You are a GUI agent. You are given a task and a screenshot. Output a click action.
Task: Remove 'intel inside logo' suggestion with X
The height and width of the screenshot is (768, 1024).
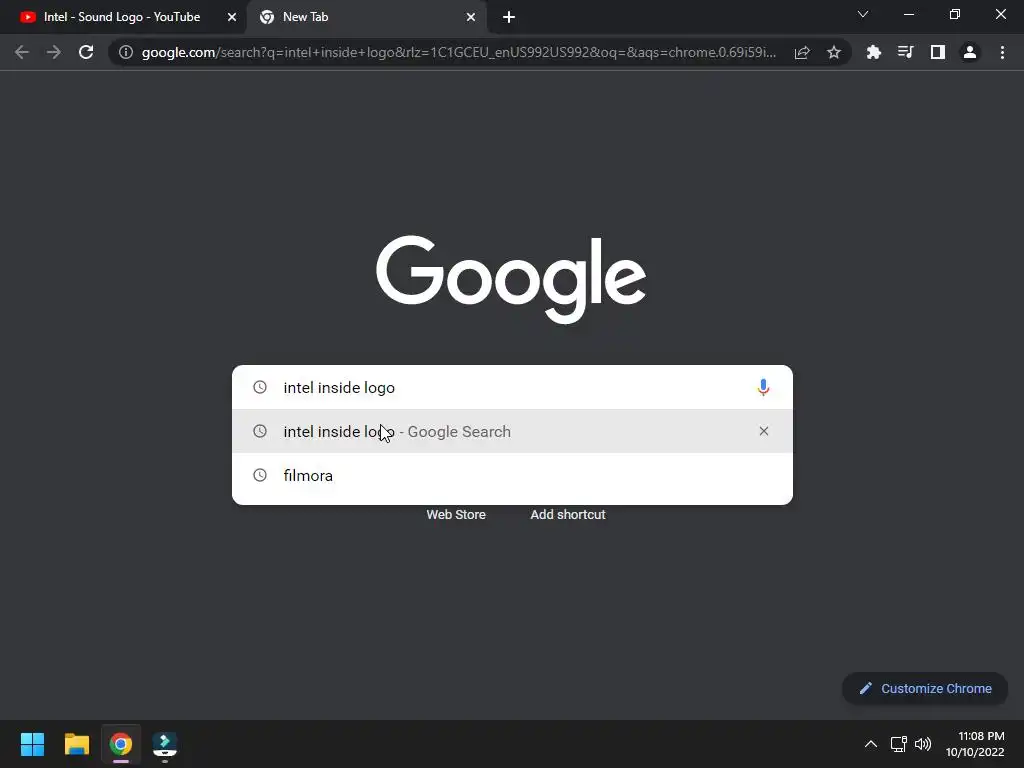pos(763,431)
